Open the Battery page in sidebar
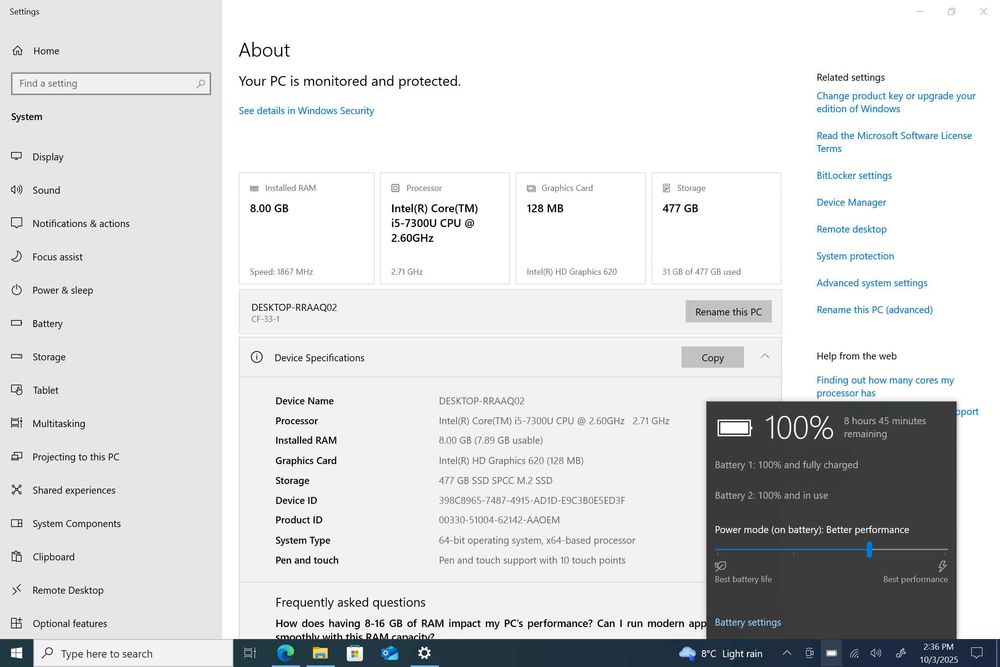Viewport: 1000px width, 667px height. pos(47,323)
